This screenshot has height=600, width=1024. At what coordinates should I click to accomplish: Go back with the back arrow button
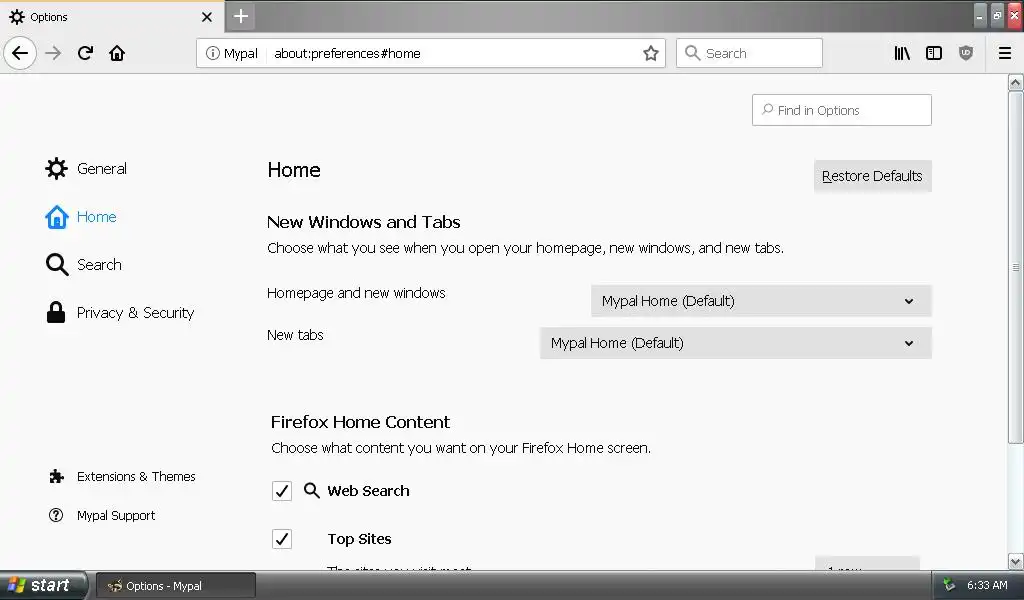tap(20, 53)
